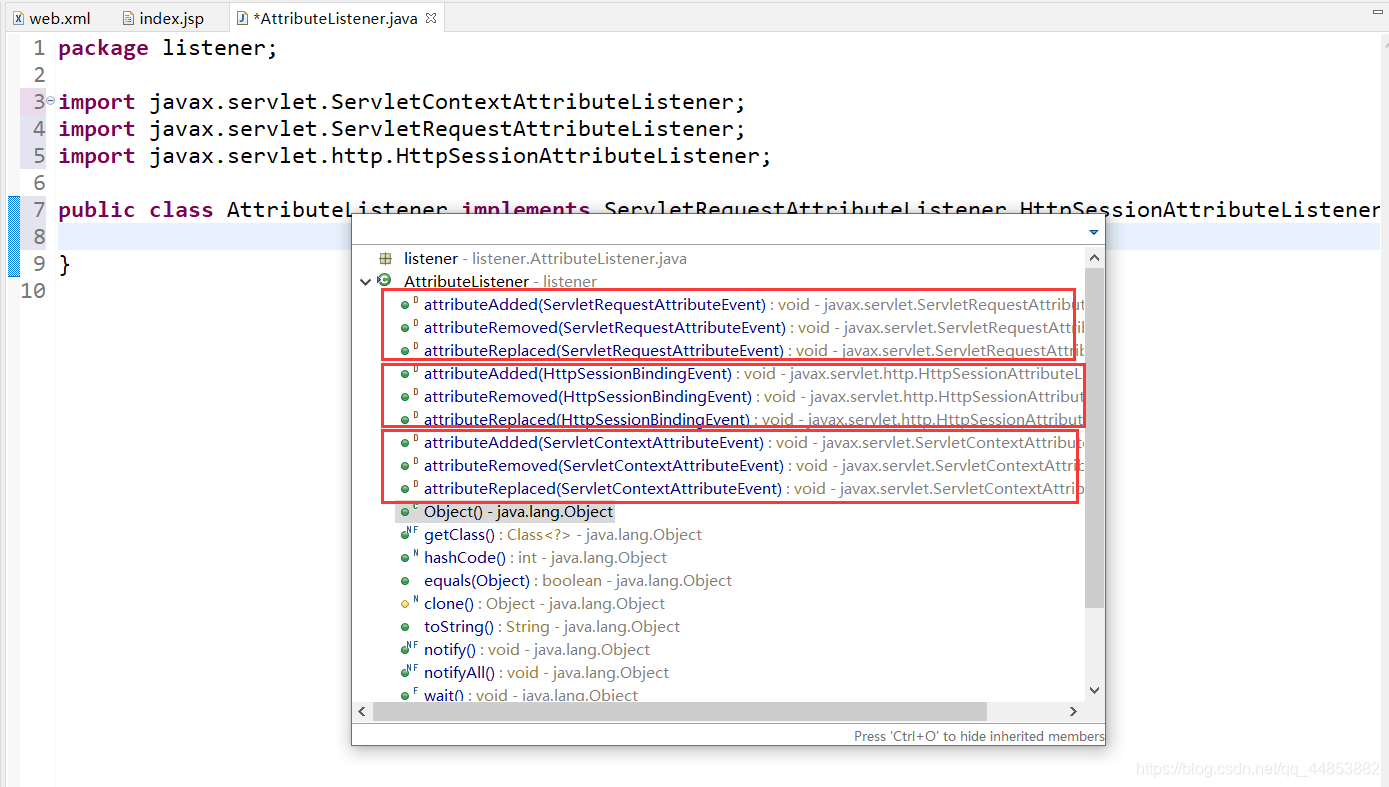Select AttributeListener class entry in outline
This screenshot has width=1389, height=787.
click(500, 282)
